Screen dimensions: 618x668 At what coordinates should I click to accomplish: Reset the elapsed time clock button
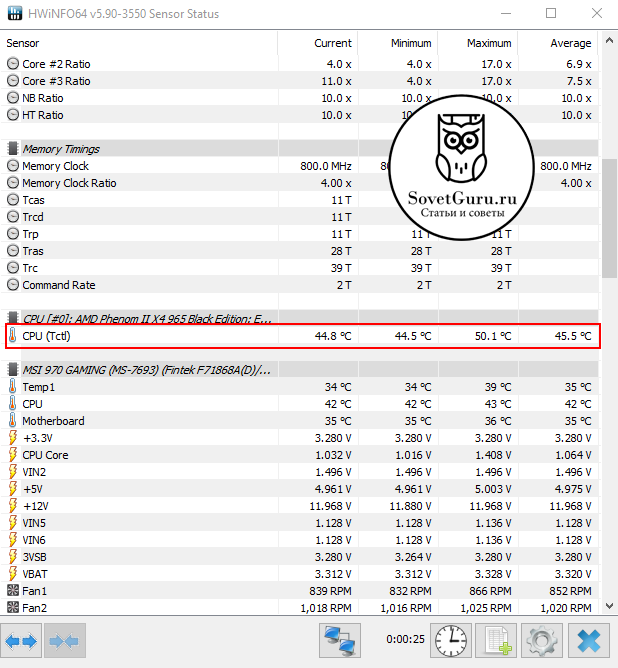453,640
